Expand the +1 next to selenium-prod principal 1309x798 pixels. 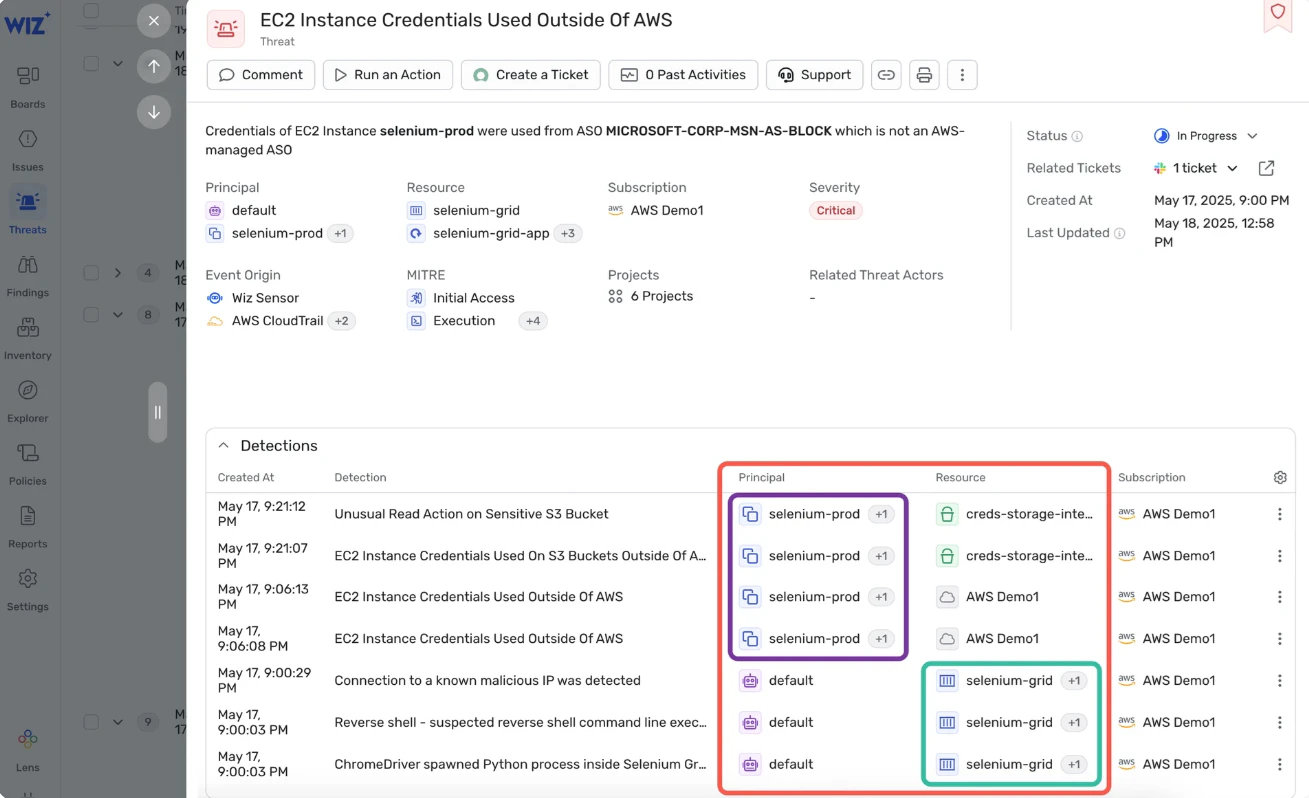coord(340,234)
